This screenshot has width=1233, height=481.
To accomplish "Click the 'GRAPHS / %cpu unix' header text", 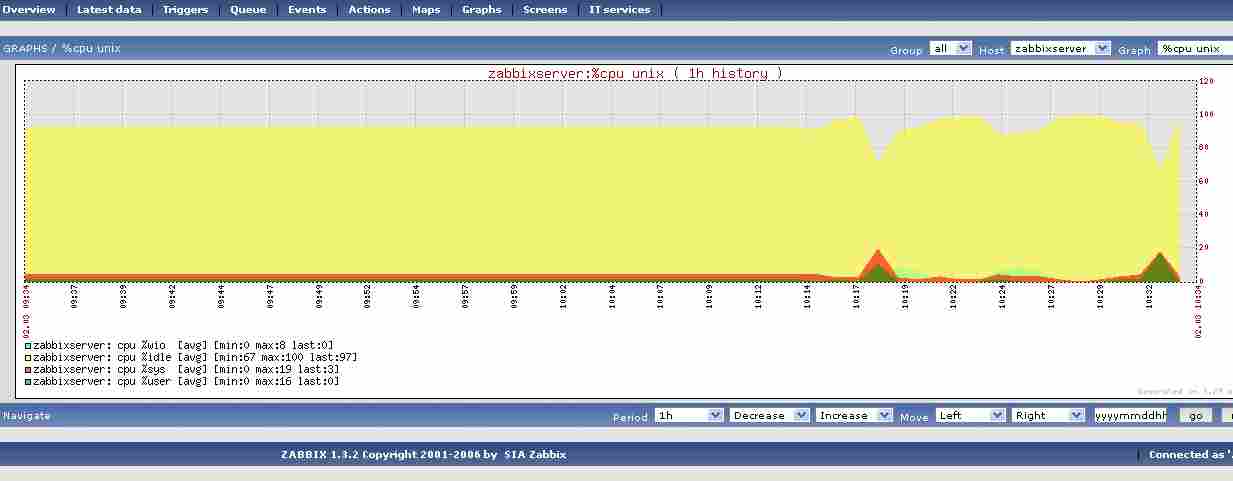I will pyautogui.click(x=62, y=48).
